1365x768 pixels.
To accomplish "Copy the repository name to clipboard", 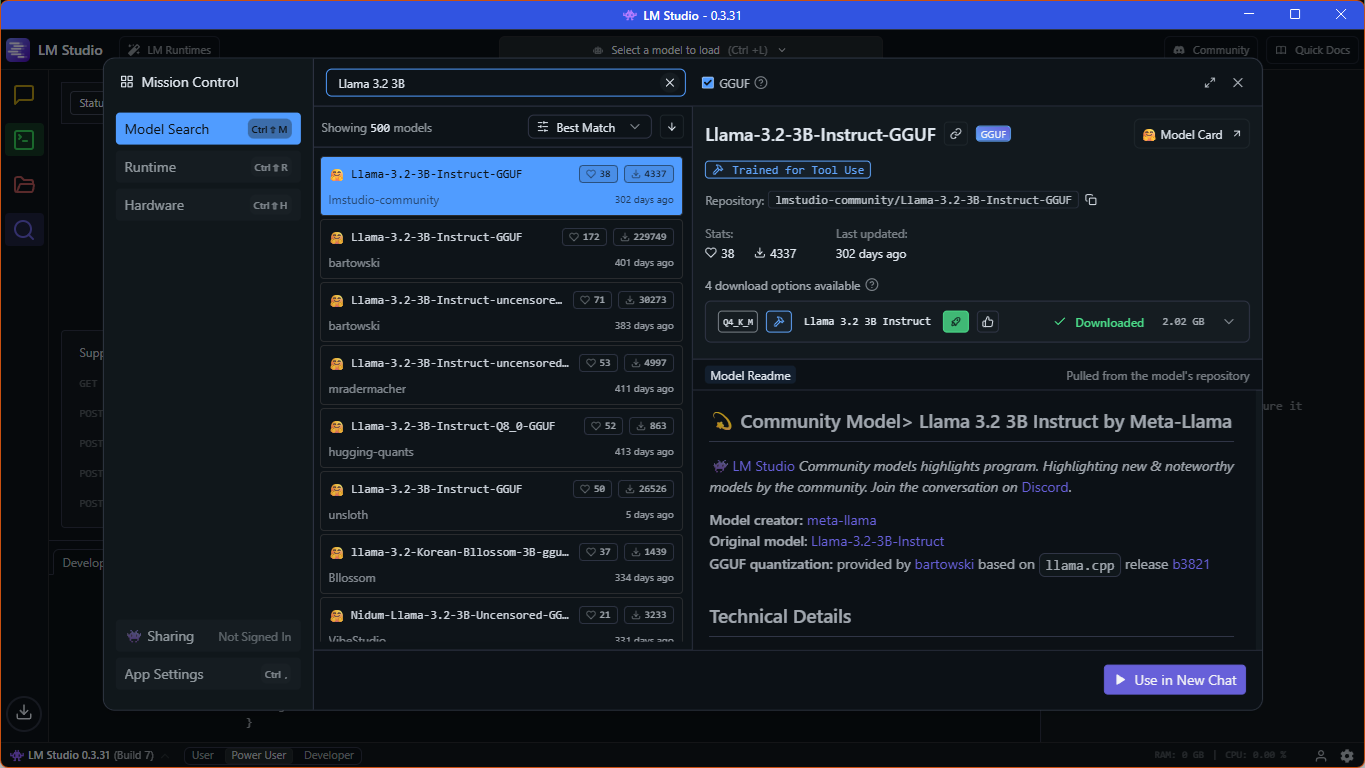I will click(1091, 200).
